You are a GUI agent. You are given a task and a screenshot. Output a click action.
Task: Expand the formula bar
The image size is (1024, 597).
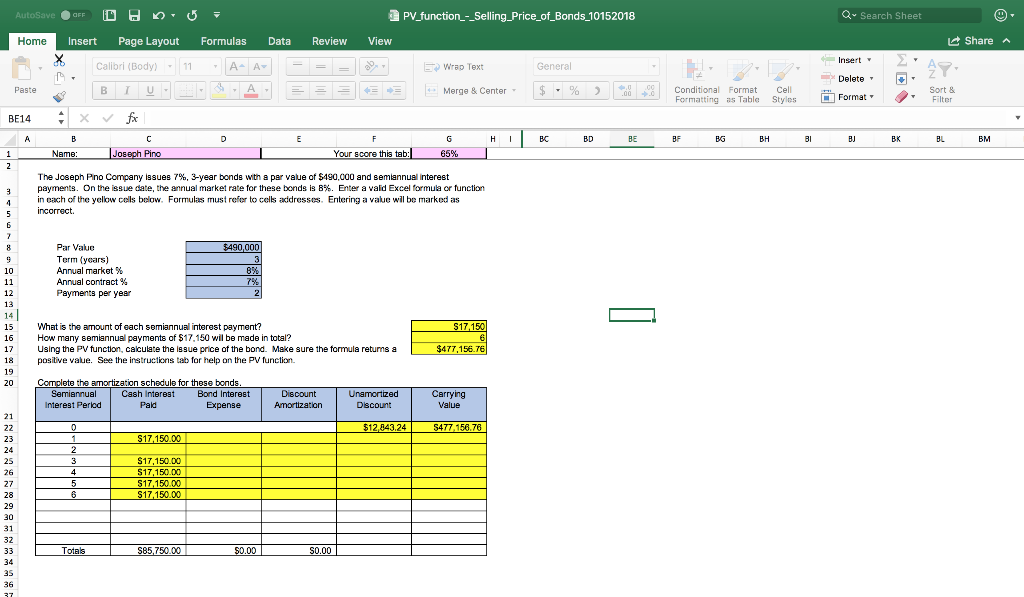[1017, 118]
